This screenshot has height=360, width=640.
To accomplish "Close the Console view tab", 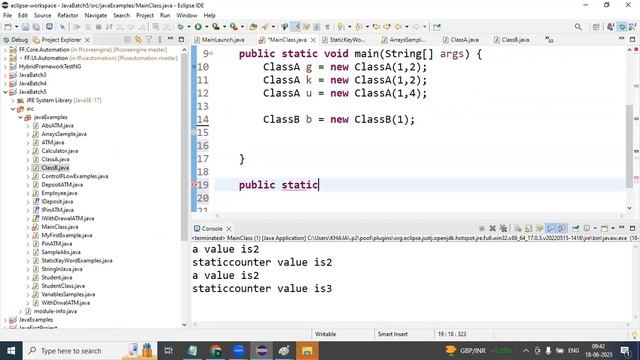I will click(x=229, y=229).
